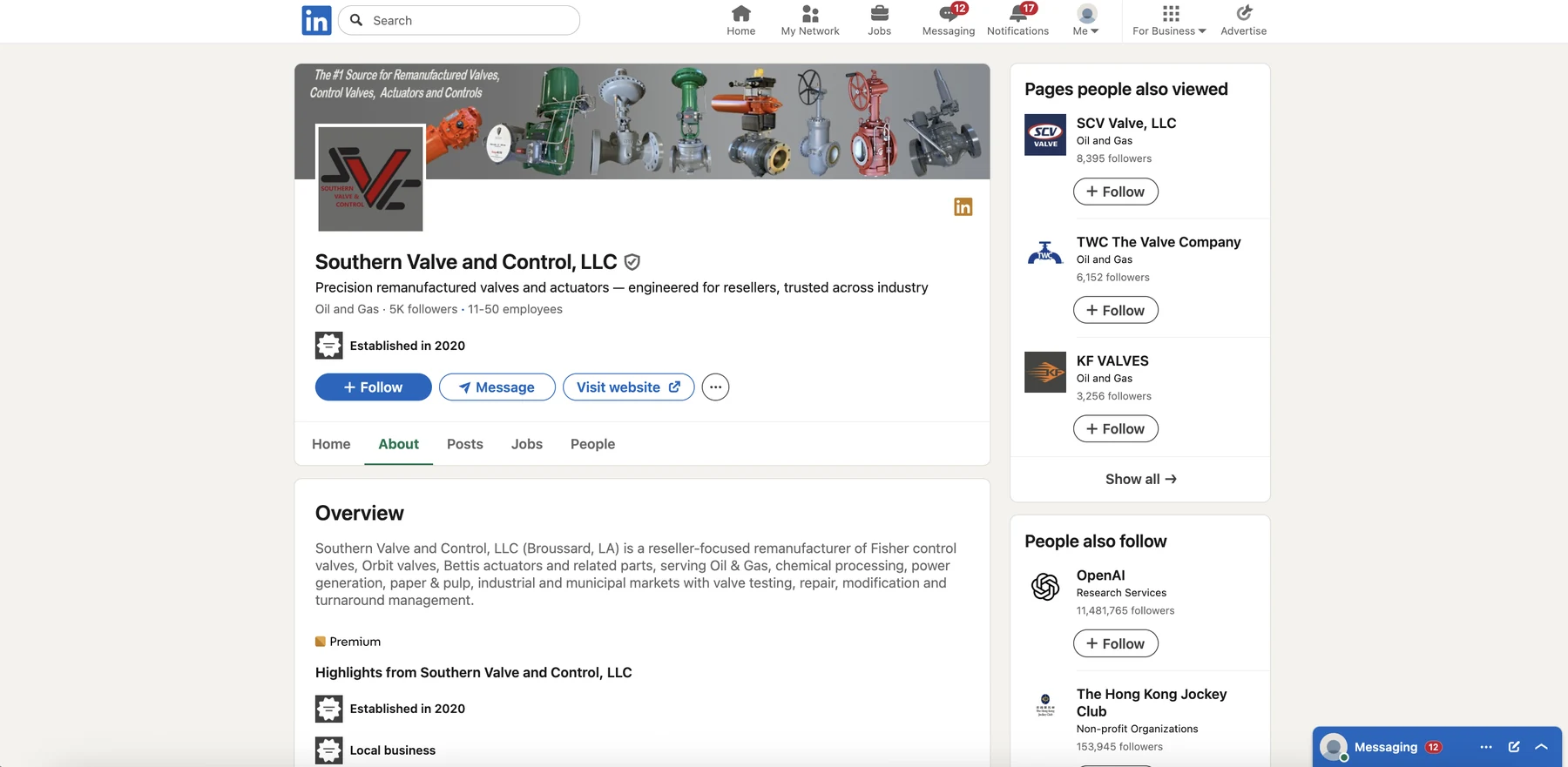Open the LinkedIn logo home link
Image resolution: width=1568 pixels, height=767 pixels.
(316, 20)
